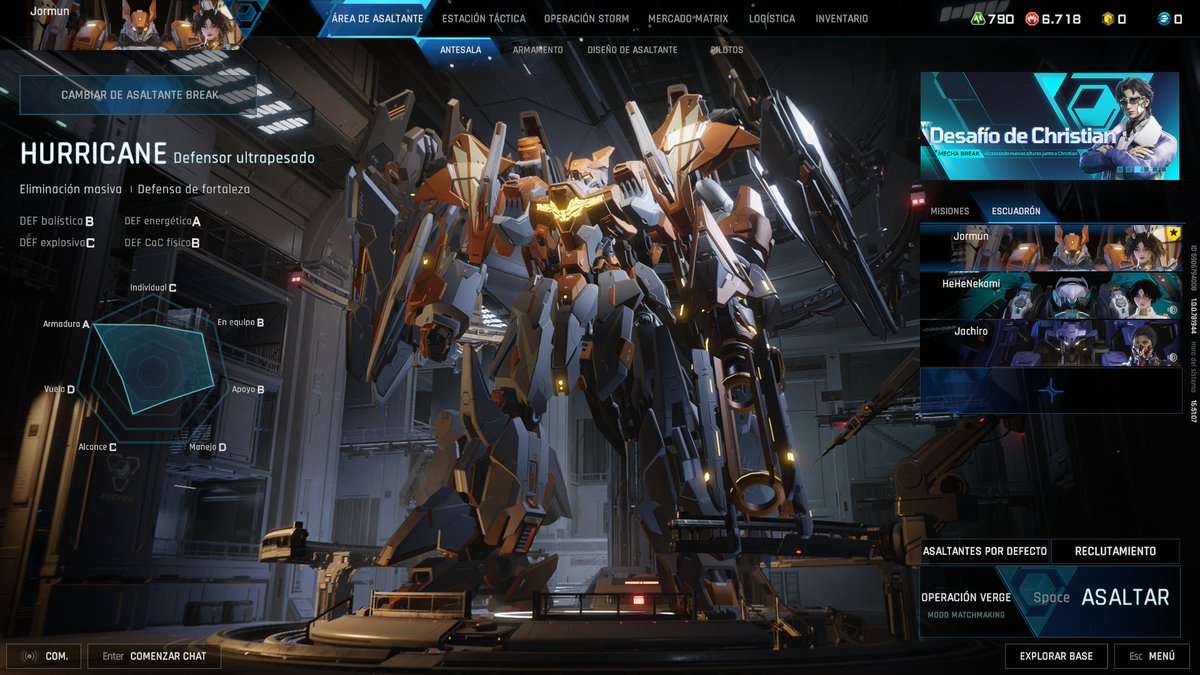Click the 790 currency amount
Screen dimensions: 1200x675
click(x=1001, y=19)
